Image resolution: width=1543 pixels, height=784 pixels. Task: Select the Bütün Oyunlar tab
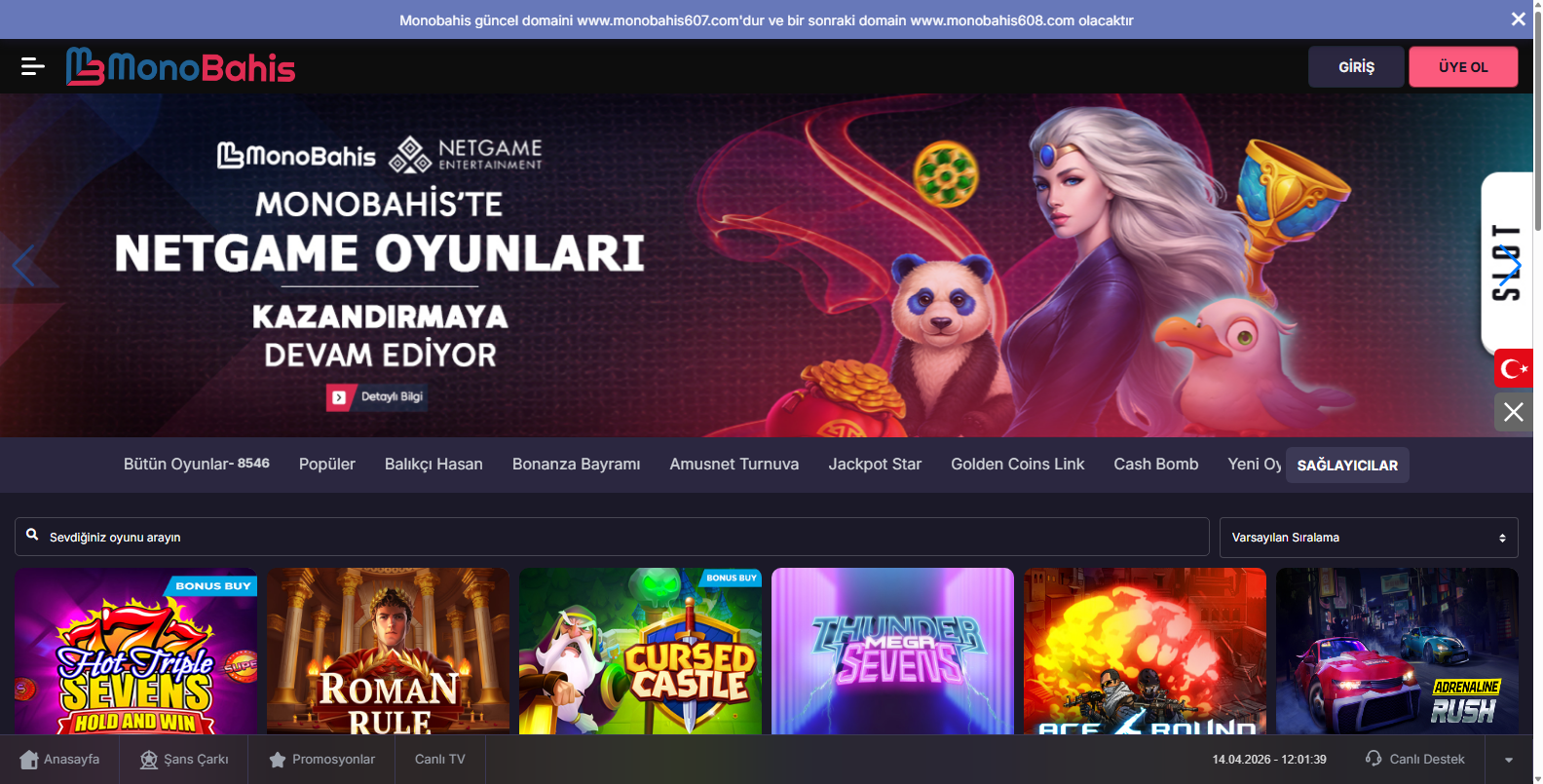[x=197, y=465]
